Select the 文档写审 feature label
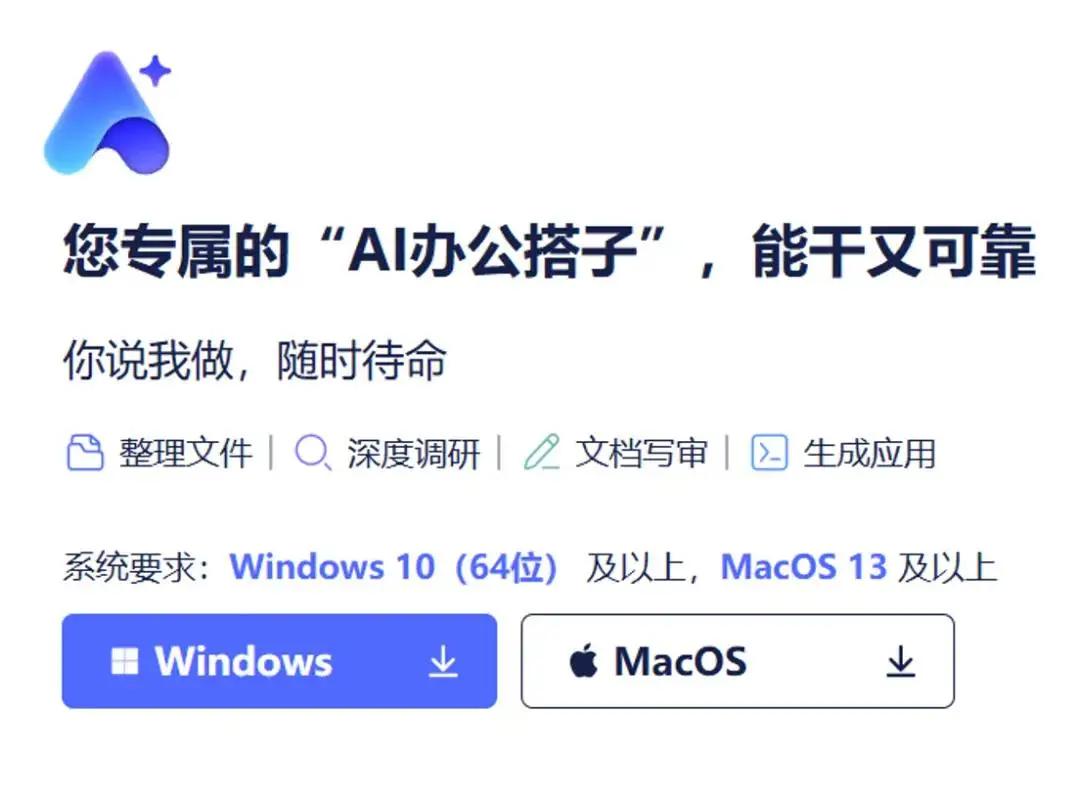Viewport: 1080px width, 794px height. tap(642, 453)
